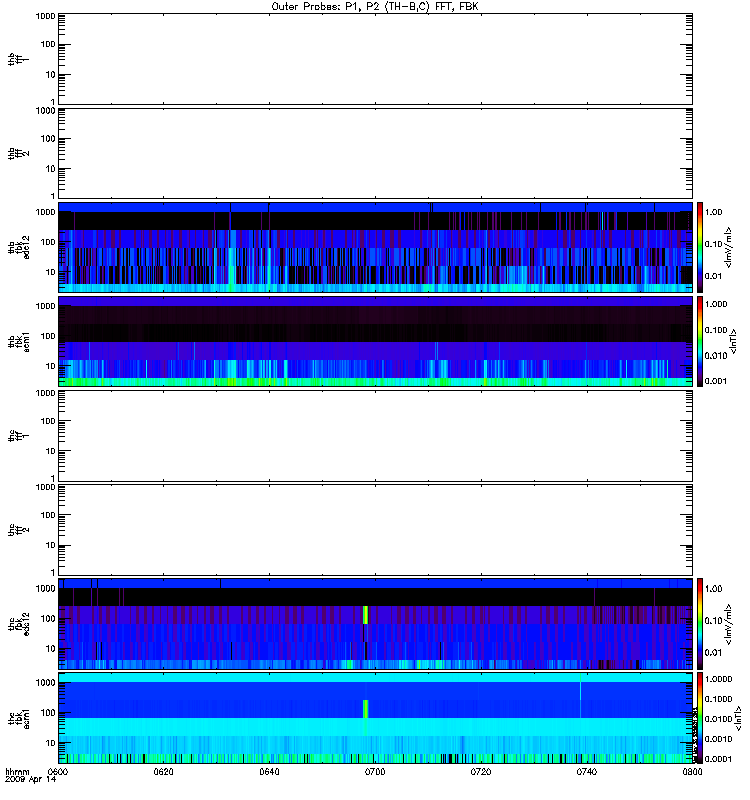
Task: Click the yellow-green spike in the thc fbk edc12 spectrogram
Action: point(365,615)
